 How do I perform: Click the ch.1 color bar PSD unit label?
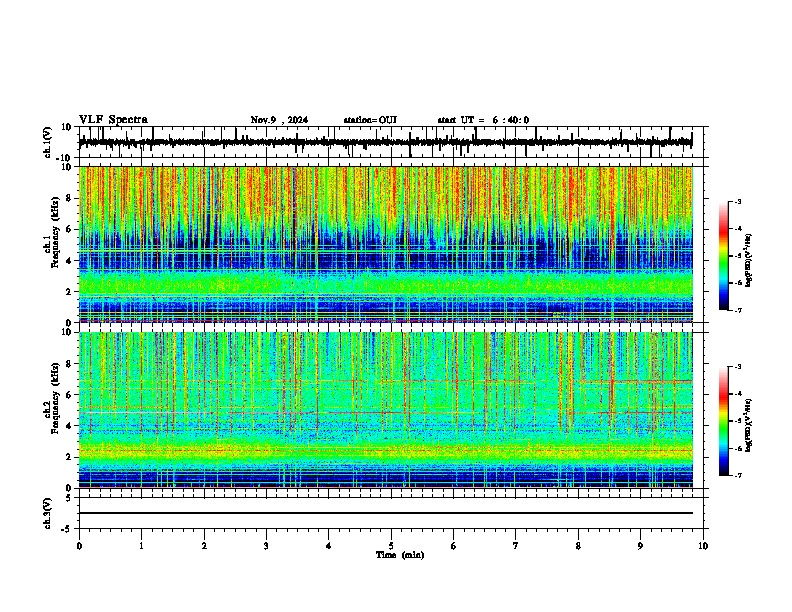click(x=748, y=260)
